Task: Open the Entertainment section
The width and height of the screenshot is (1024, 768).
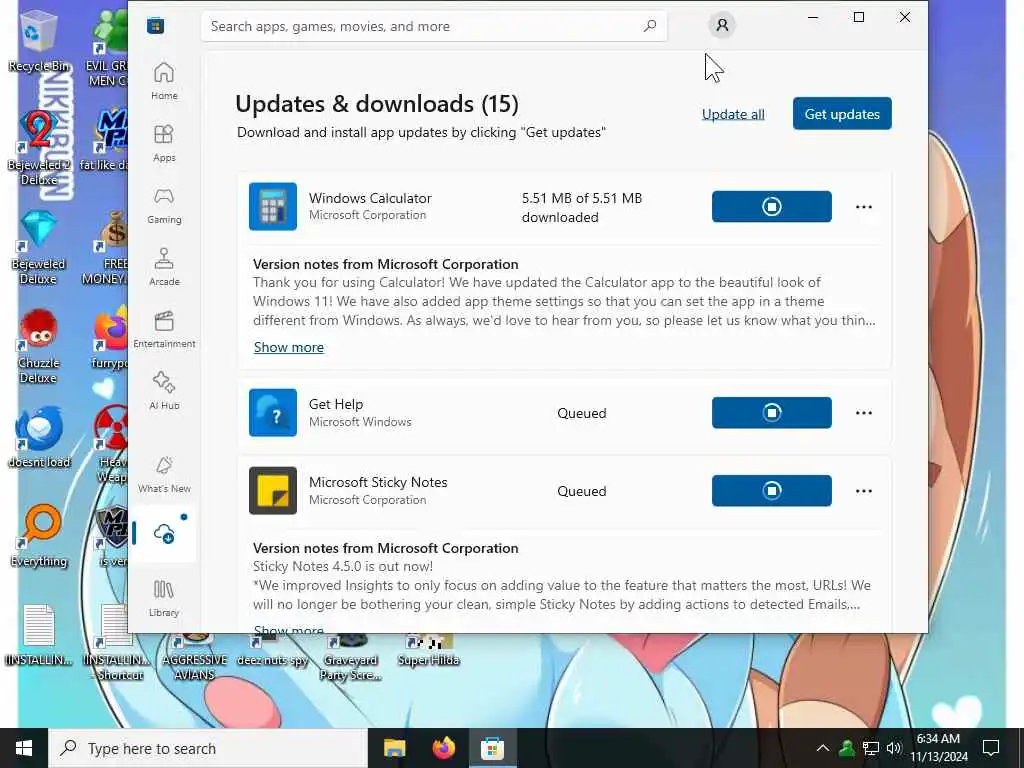Action: click(x=164, y=329)
